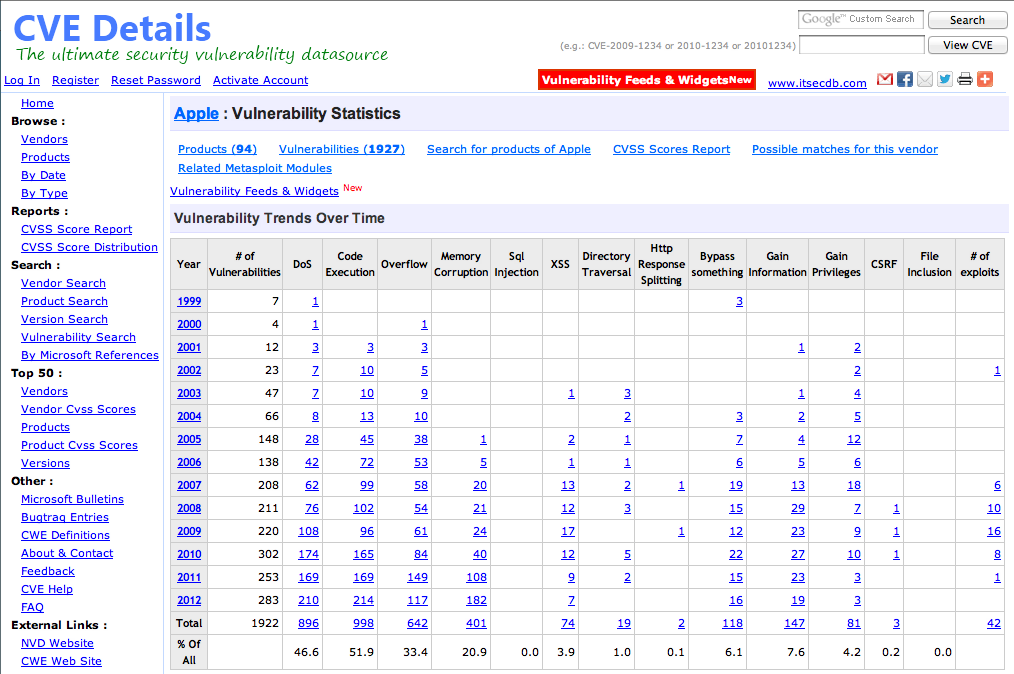
Task: Open Vulnerabilities (1927) link
Action: click(341, 149)
